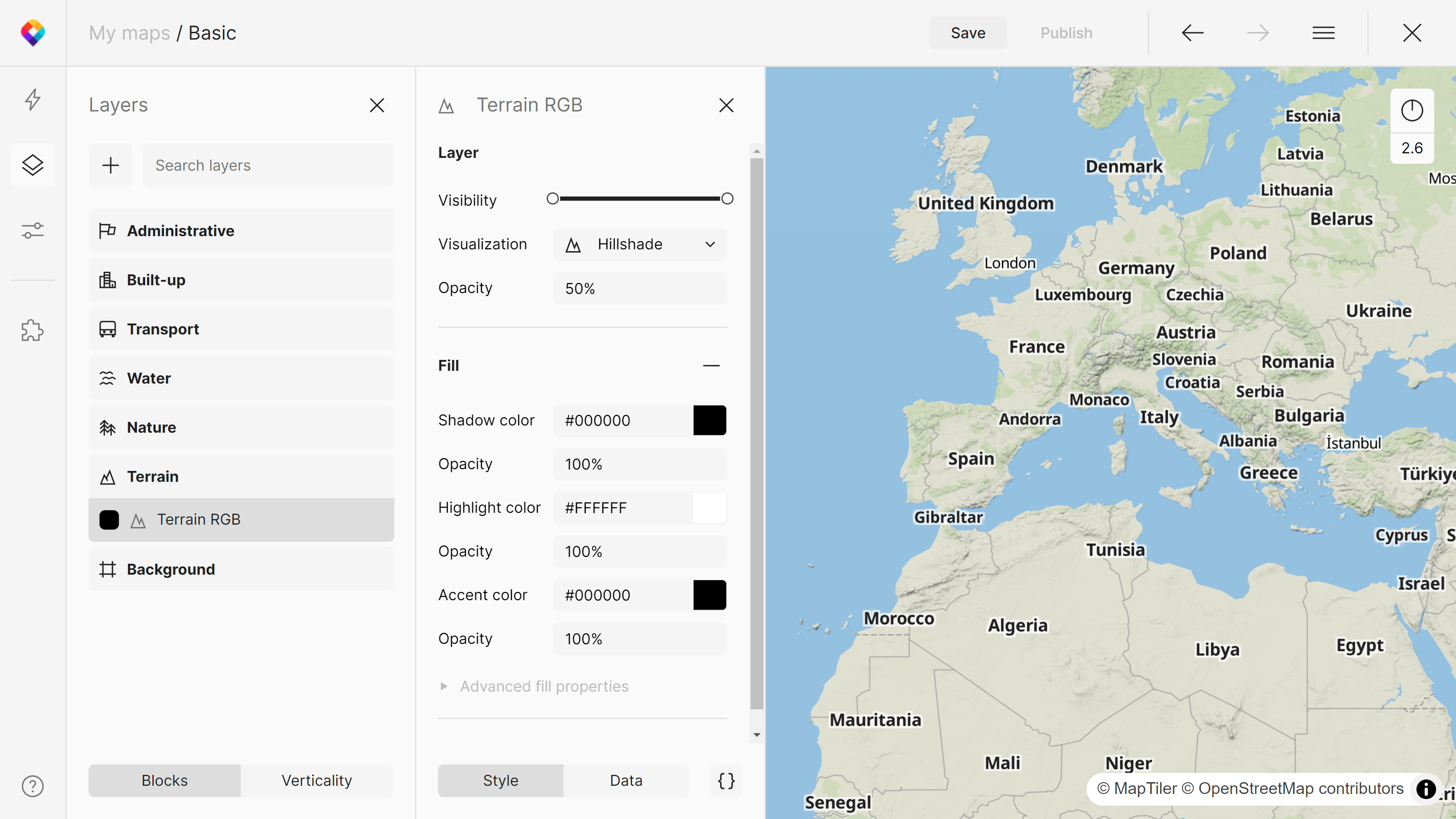
Task: Open the Hillshade visualization dropdown
Action: tap(640, 244)
